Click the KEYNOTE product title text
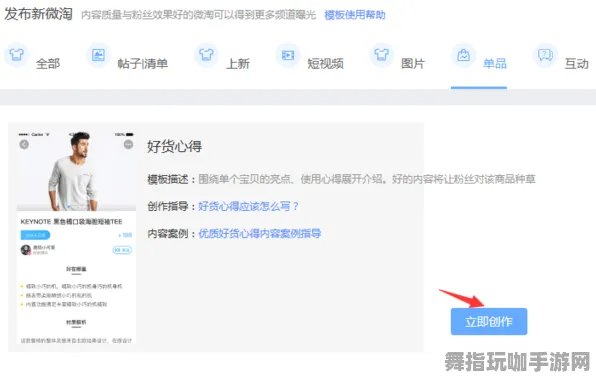Image resolution: width=596 pixels, height=380 pixels. tap(71, 222)
